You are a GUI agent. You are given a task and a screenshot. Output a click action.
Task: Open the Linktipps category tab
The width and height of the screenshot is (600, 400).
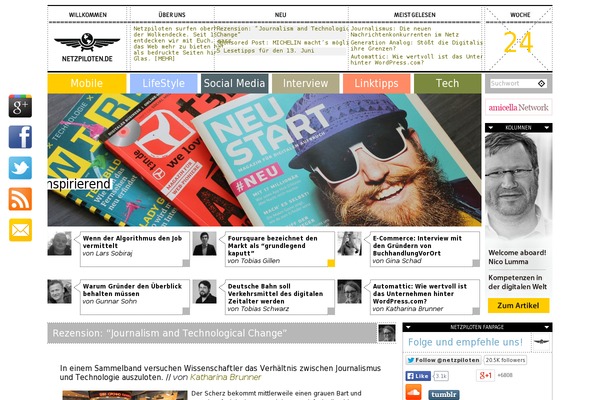tap(377, 83)
